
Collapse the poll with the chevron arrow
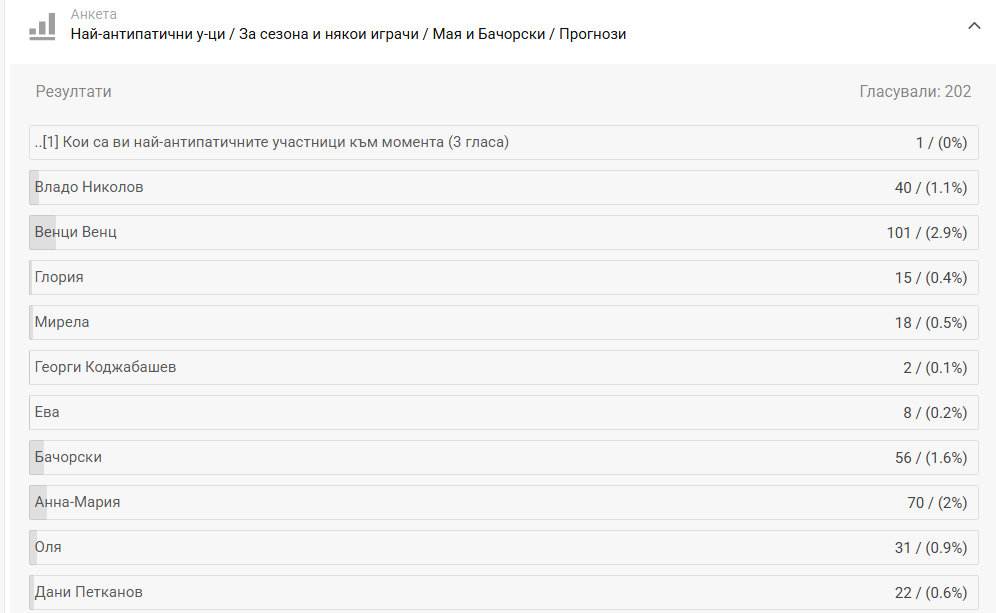point(974,26)
